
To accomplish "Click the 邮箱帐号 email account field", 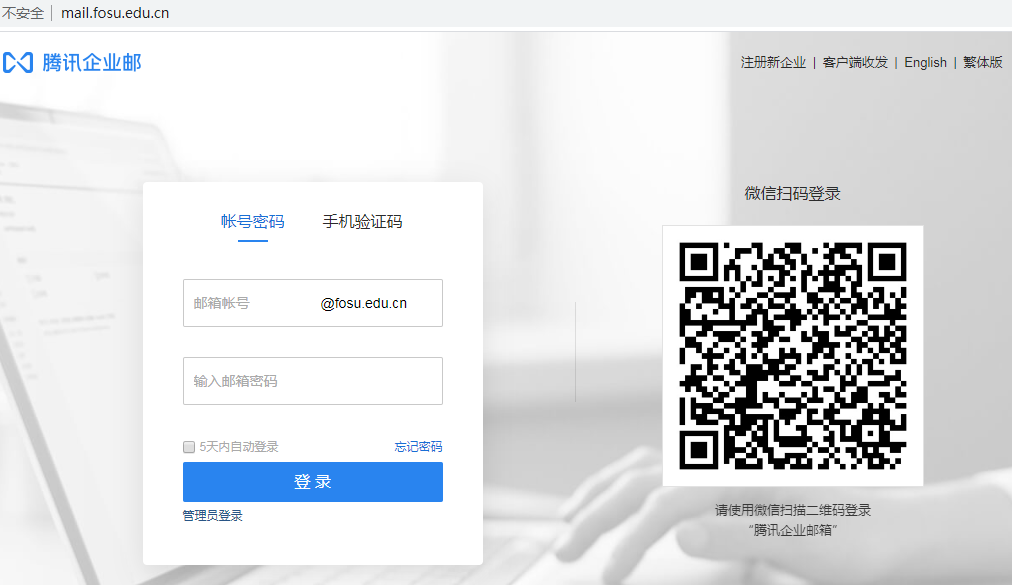I will 250,302.
